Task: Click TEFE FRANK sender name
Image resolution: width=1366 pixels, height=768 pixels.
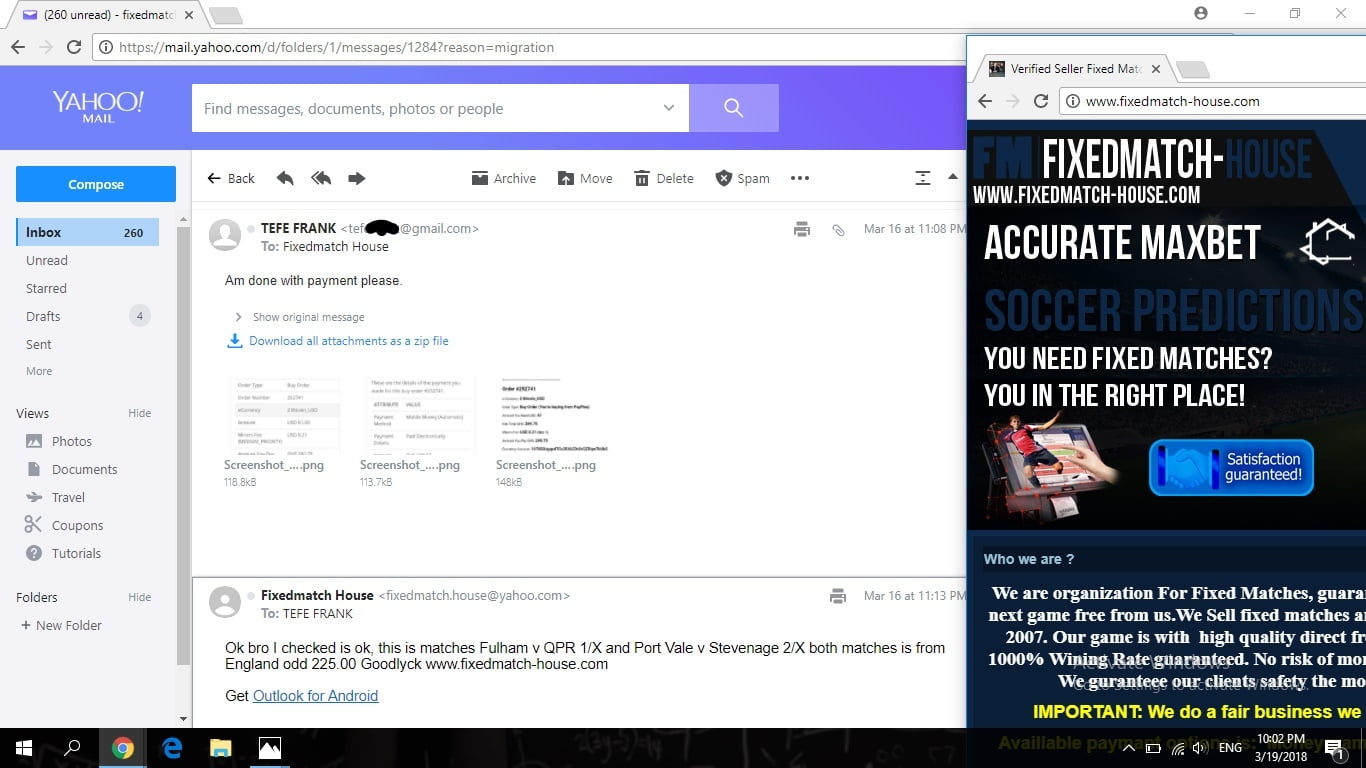Action: pos(299,228)
